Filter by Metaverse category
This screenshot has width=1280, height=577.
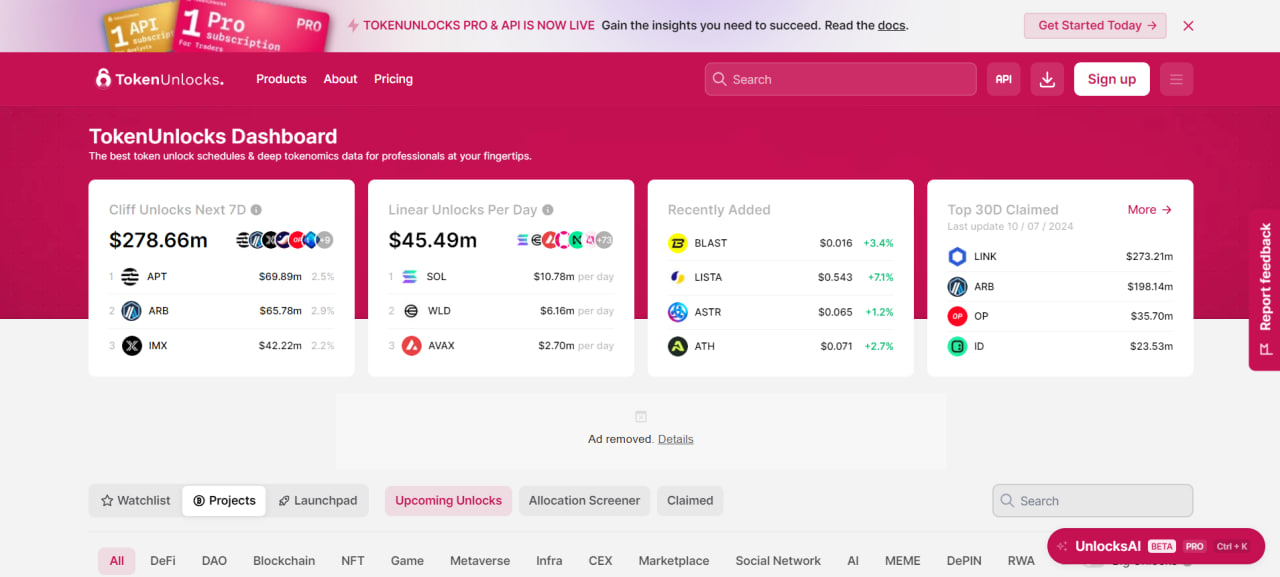480,561
